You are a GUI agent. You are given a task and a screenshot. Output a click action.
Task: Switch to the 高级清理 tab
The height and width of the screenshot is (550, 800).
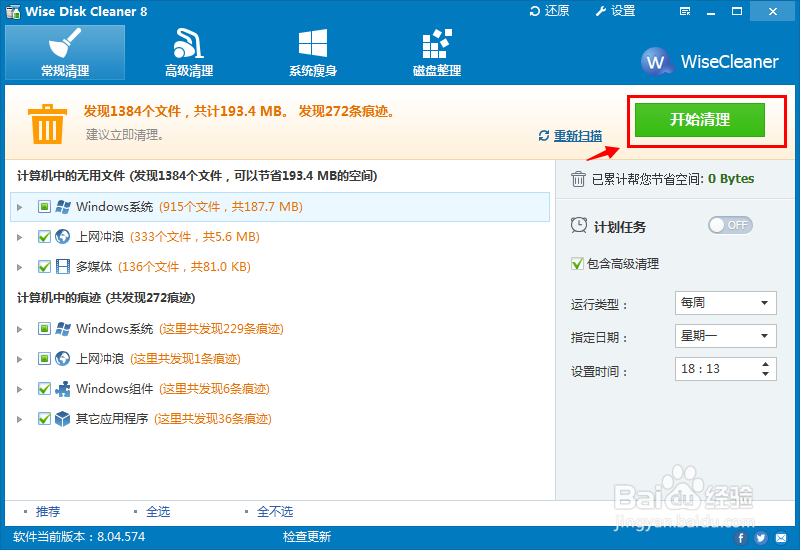click(189, 53)
